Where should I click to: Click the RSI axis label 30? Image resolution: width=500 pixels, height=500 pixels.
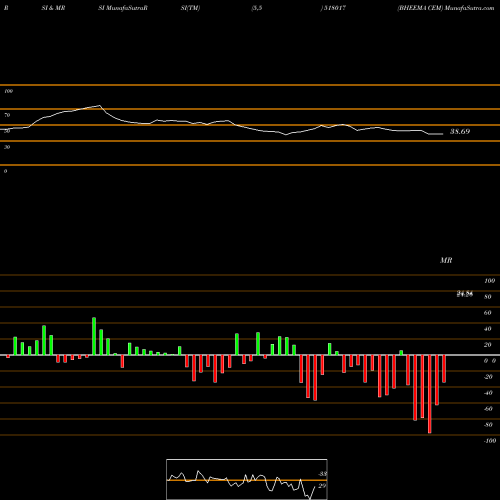point(7,147)
